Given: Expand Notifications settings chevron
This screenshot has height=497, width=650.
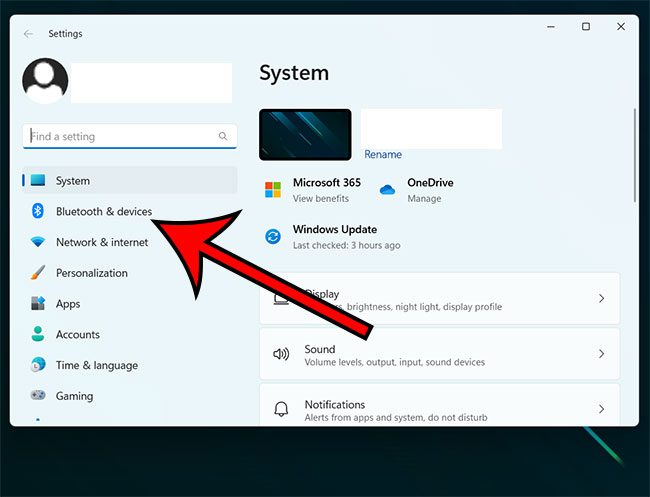Looking at the screenshot, I should pyautogui.click(x=601, y=409).
